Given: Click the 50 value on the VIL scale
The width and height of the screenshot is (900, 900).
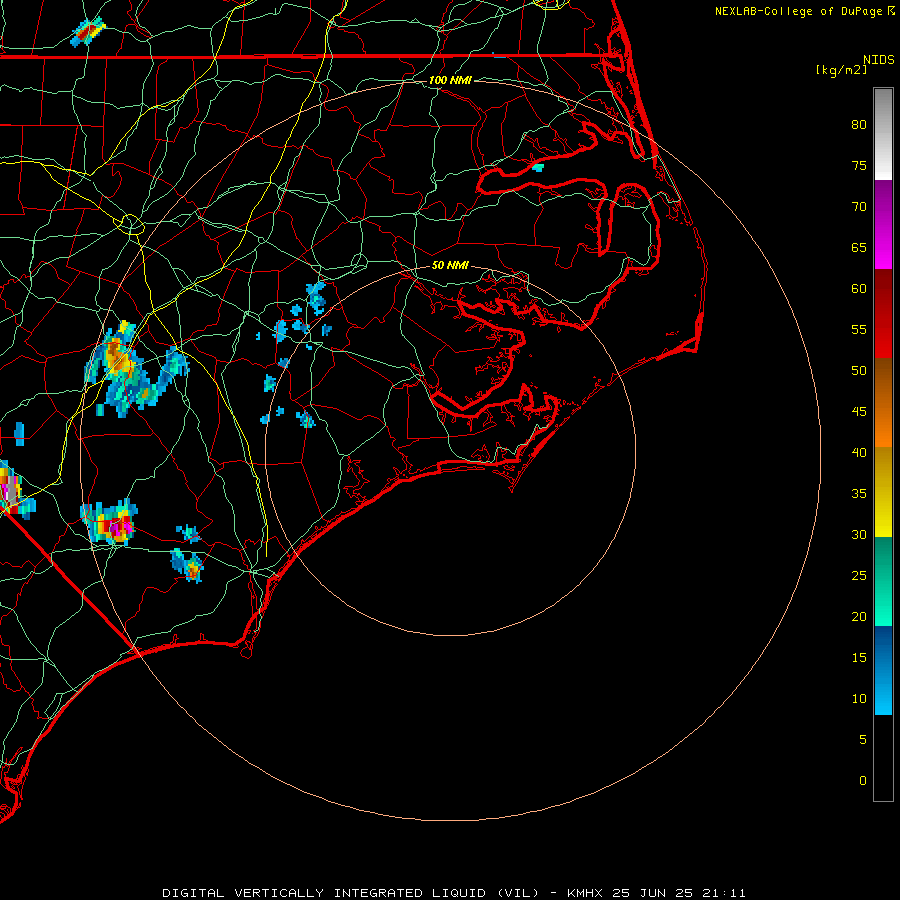Looking at the screenshot, I should pyautogui.click(x=859, y=371).
